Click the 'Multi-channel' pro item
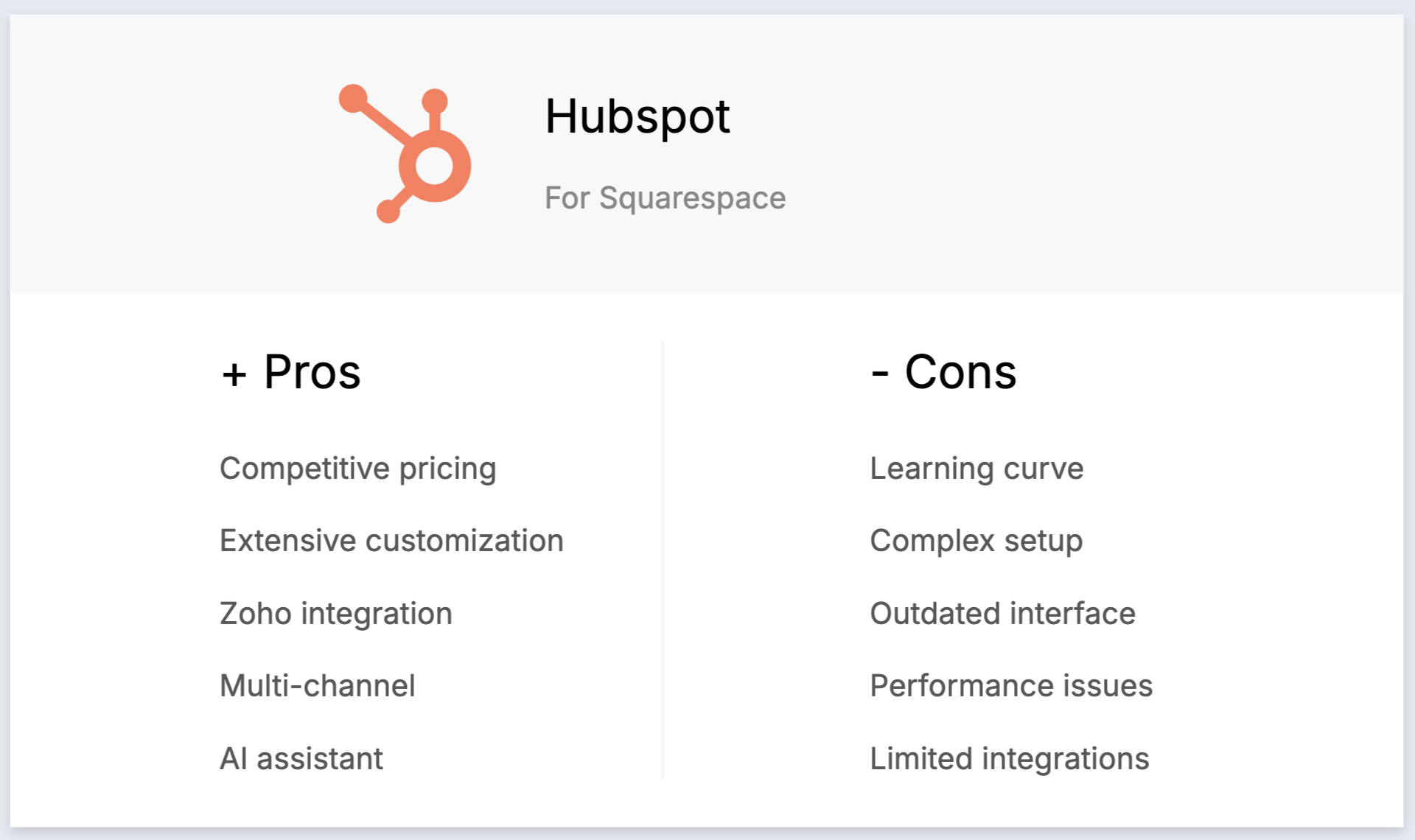Screen dimensions: 1415x840 click(x=318, y=686)
